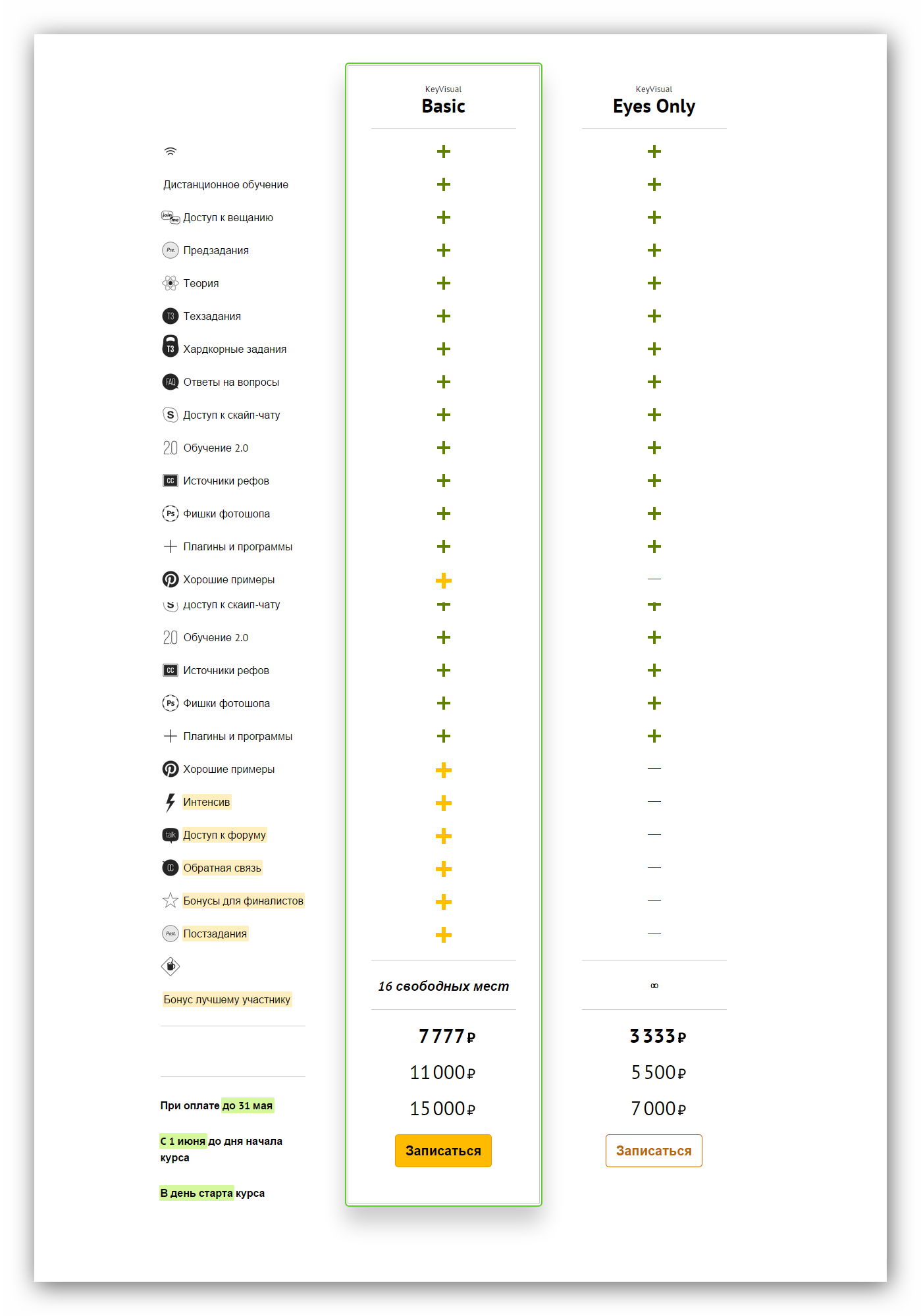Click the 7 777 ₽ price in Basic
The image size is (921, 1316).
447,1036
